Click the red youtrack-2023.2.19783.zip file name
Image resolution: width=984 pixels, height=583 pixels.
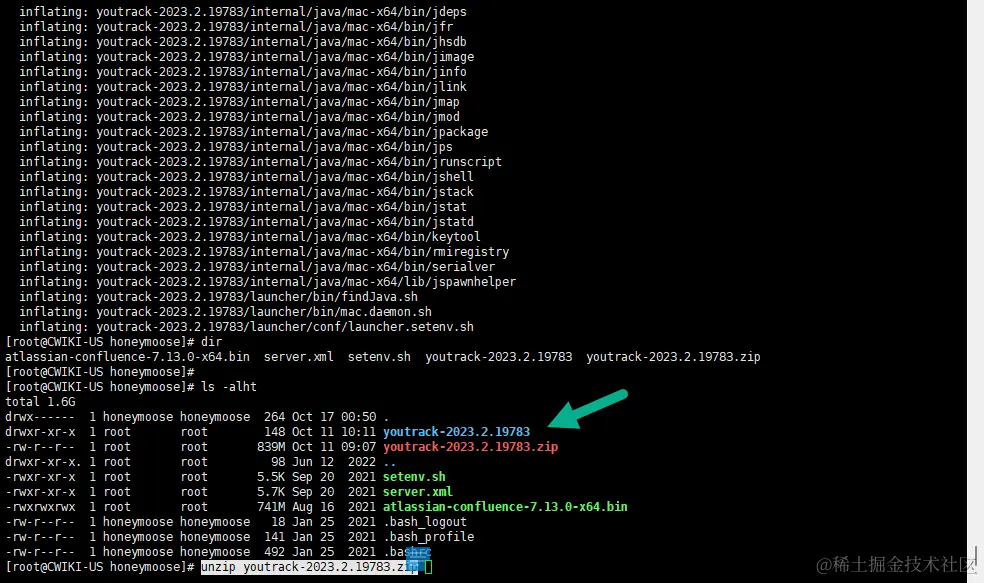471,447
